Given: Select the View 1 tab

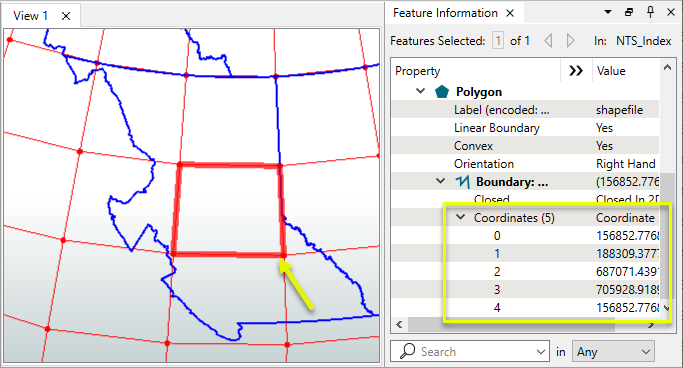Looking at the screenshot, I should (30, 16).
